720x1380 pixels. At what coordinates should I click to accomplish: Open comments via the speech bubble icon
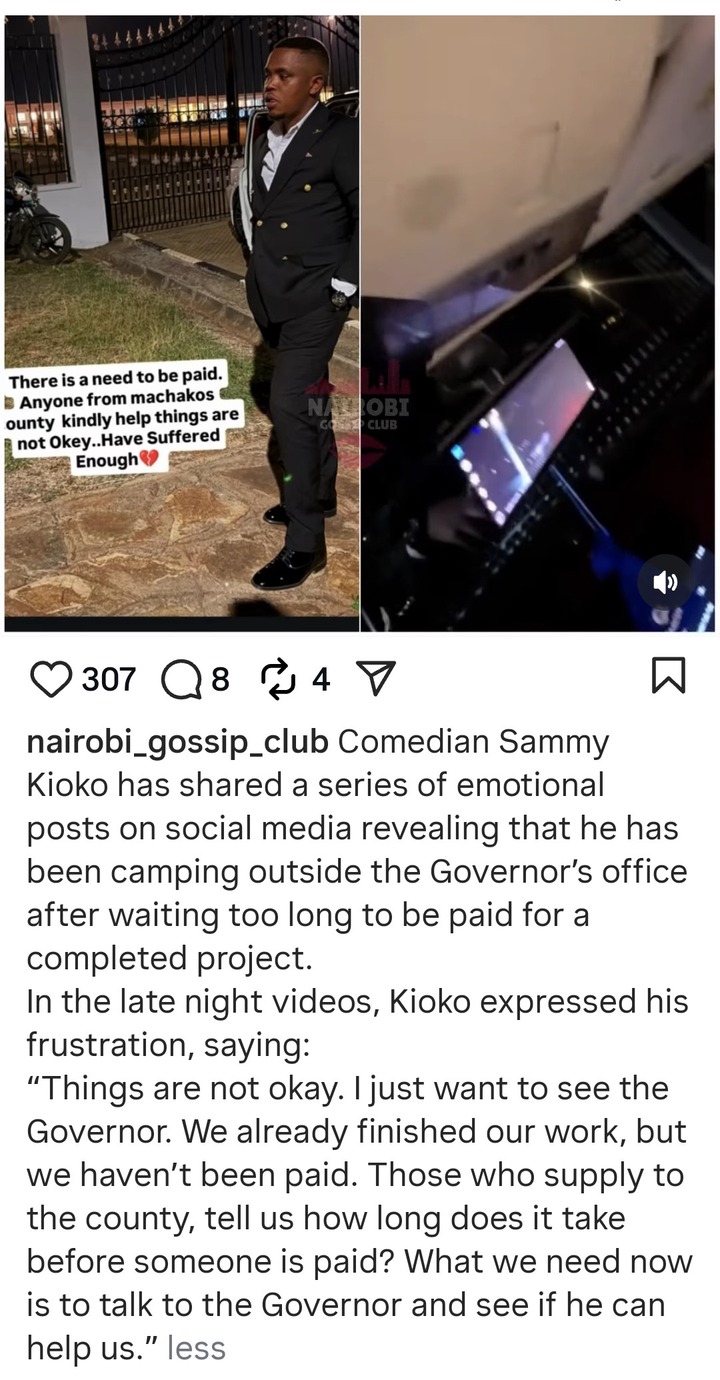click(x=180, y=679)
